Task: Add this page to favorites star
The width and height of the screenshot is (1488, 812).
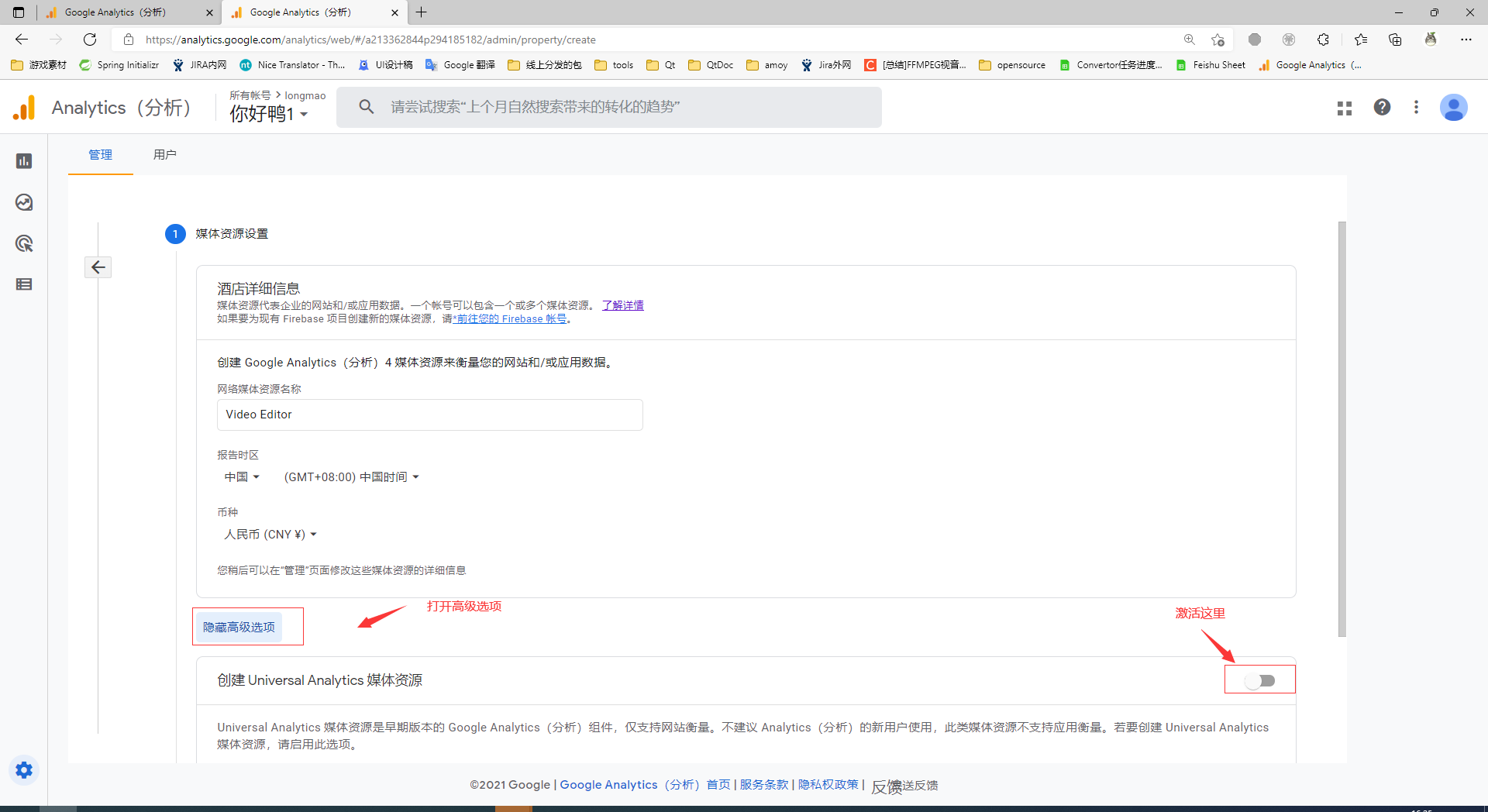Action: (1218, 40)
